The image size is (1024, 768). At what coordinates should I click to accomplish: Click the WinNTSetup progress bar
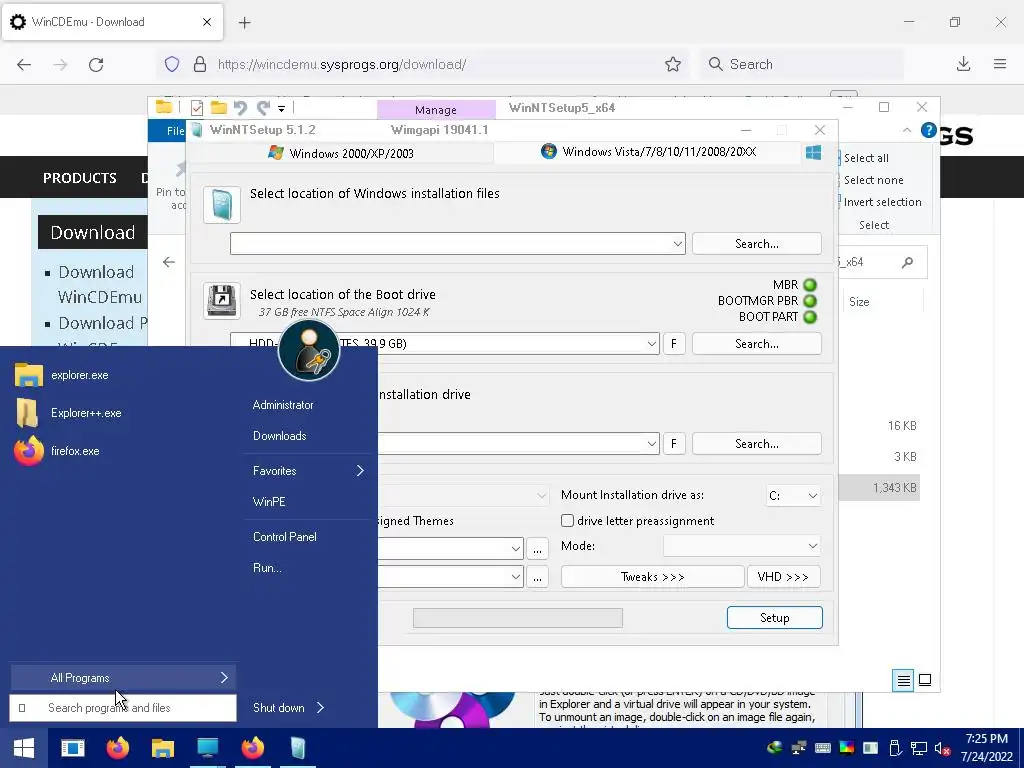[x=518, y=618]
